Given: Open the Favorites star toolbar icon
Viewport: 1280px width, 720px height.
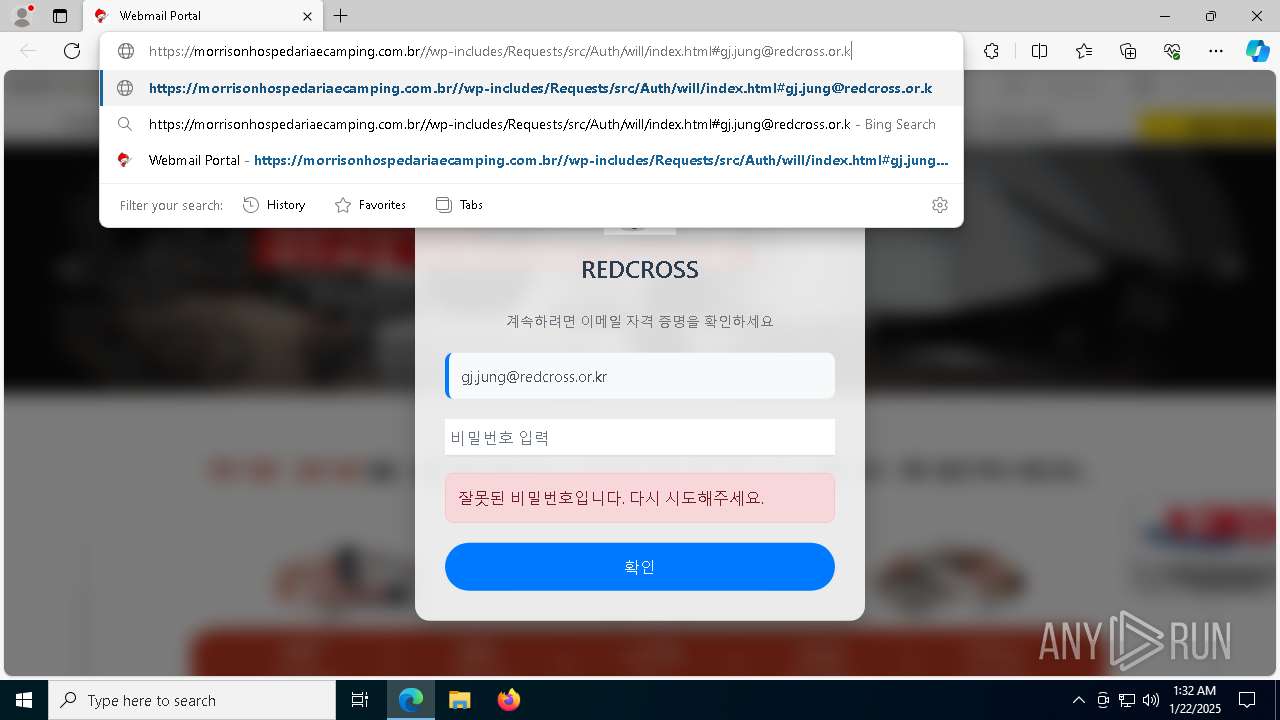Looking at the screenshot, I should [x=1084, y=51].
